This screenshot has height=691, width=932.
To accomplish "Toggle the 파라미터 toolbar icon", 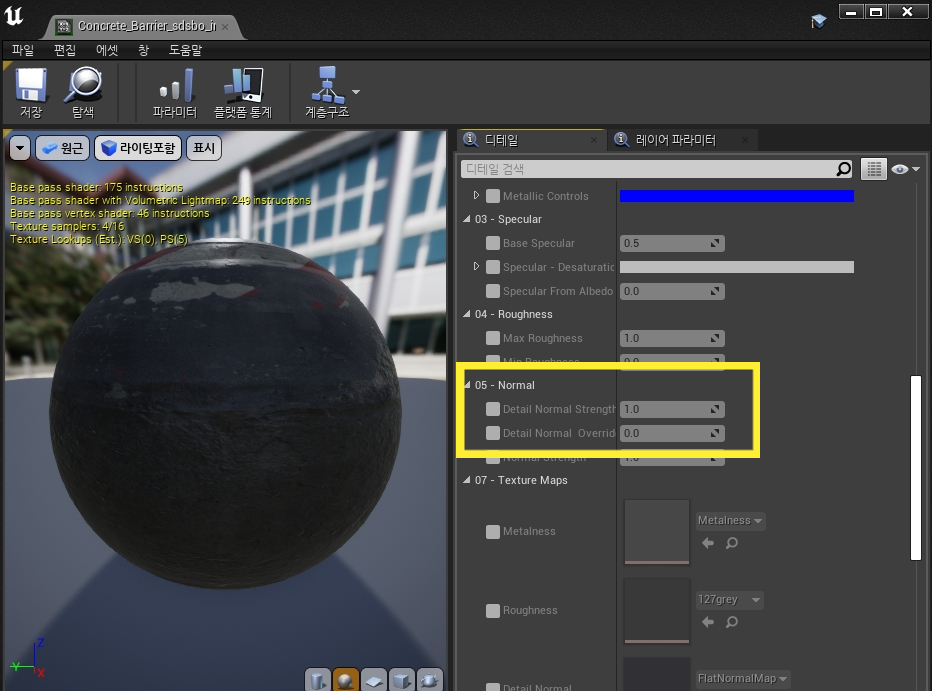I will [x=175, y=91].
